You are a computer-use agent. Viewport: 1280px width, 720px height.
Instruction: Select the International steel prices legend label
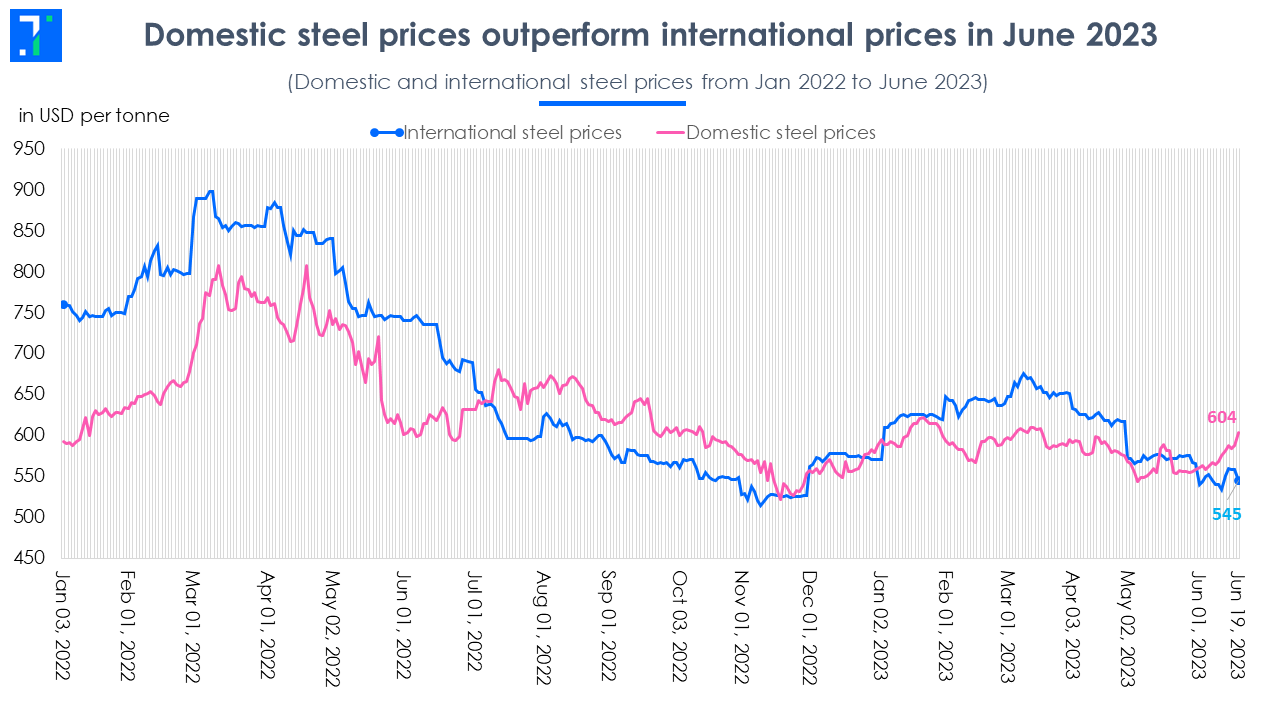[513, 132]
